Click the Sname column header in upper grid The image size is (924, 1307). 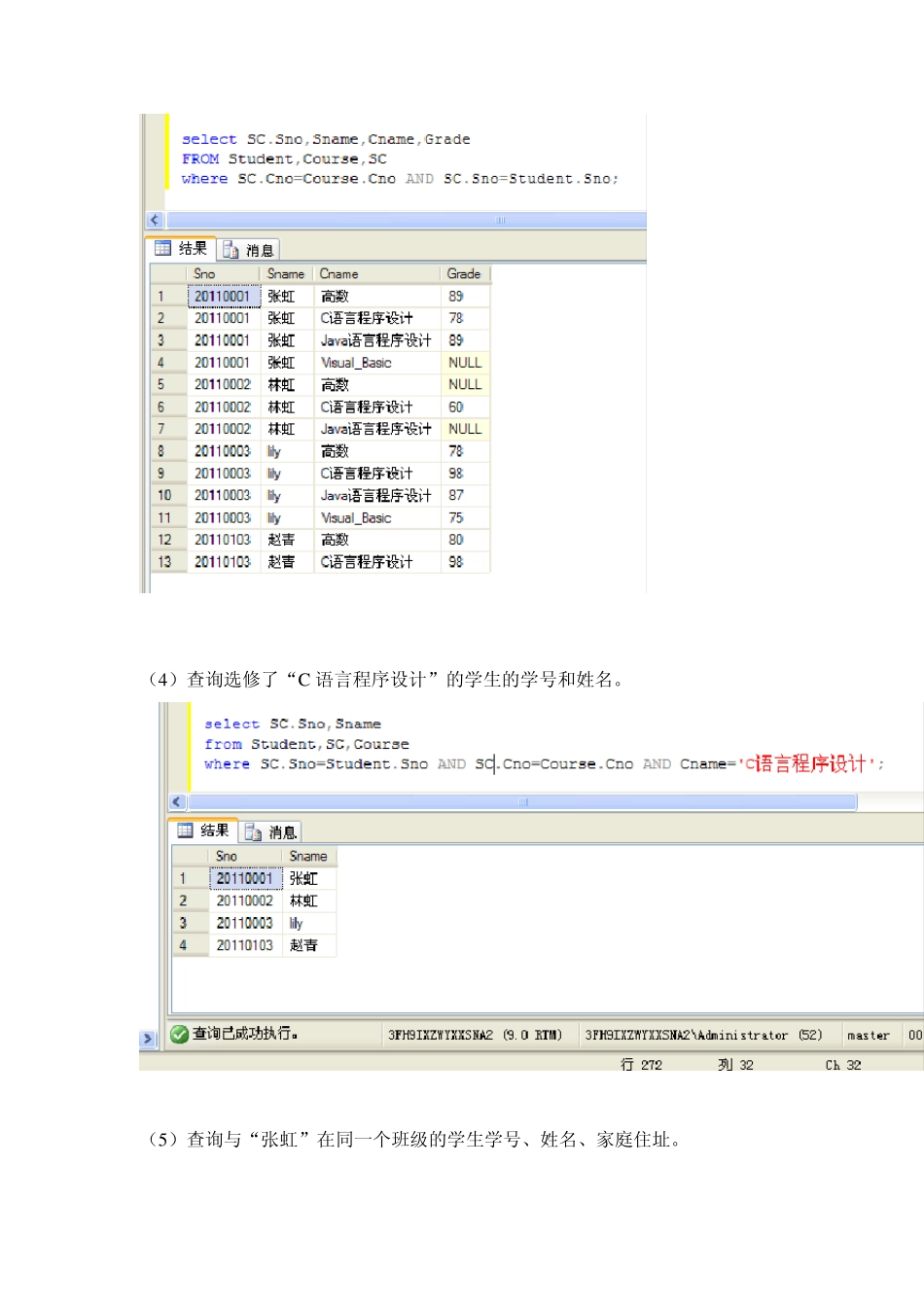tap(286, 274)
